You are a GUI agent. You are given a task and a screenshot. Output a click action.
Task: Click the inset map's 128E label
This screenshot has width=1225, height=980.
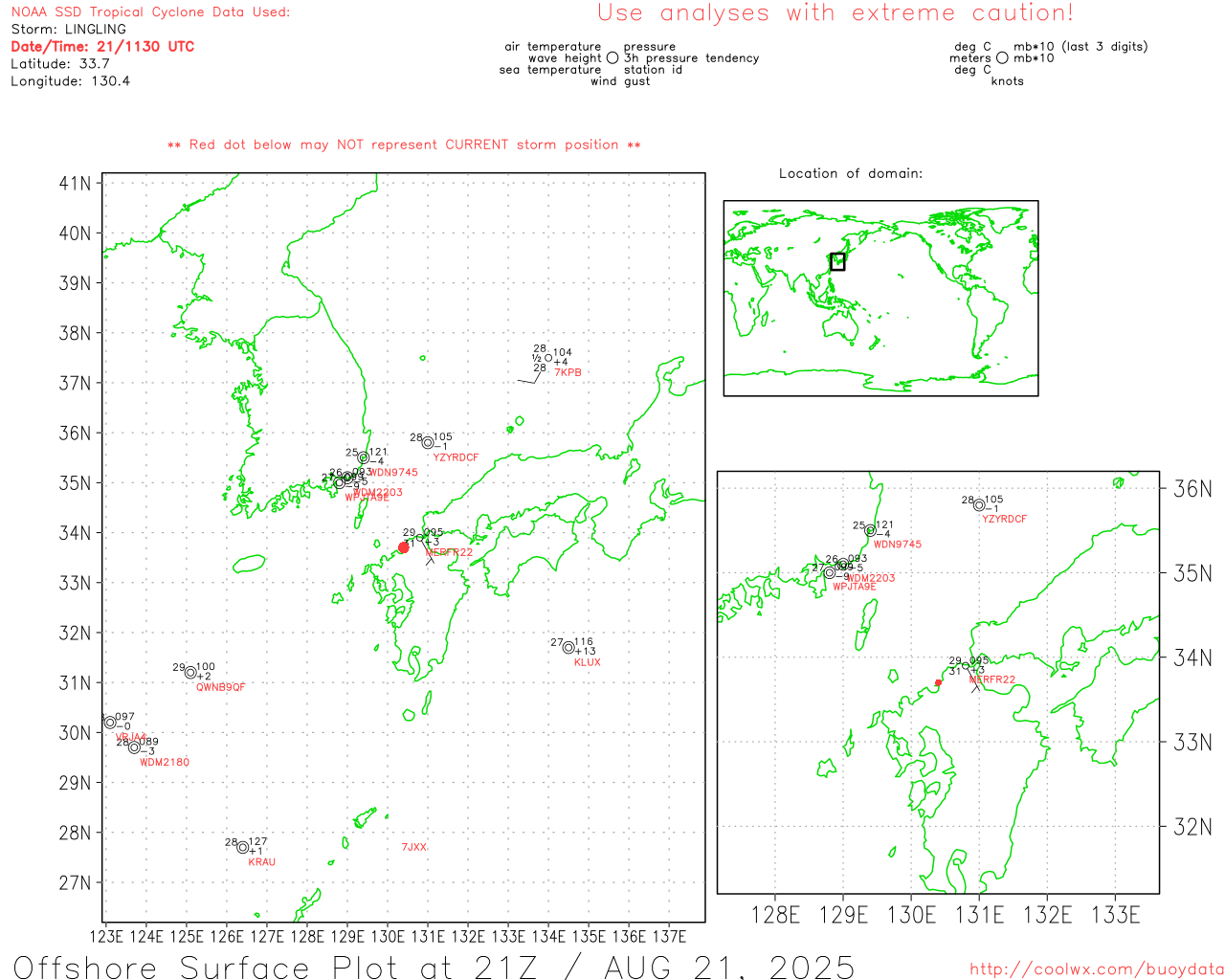775,916
